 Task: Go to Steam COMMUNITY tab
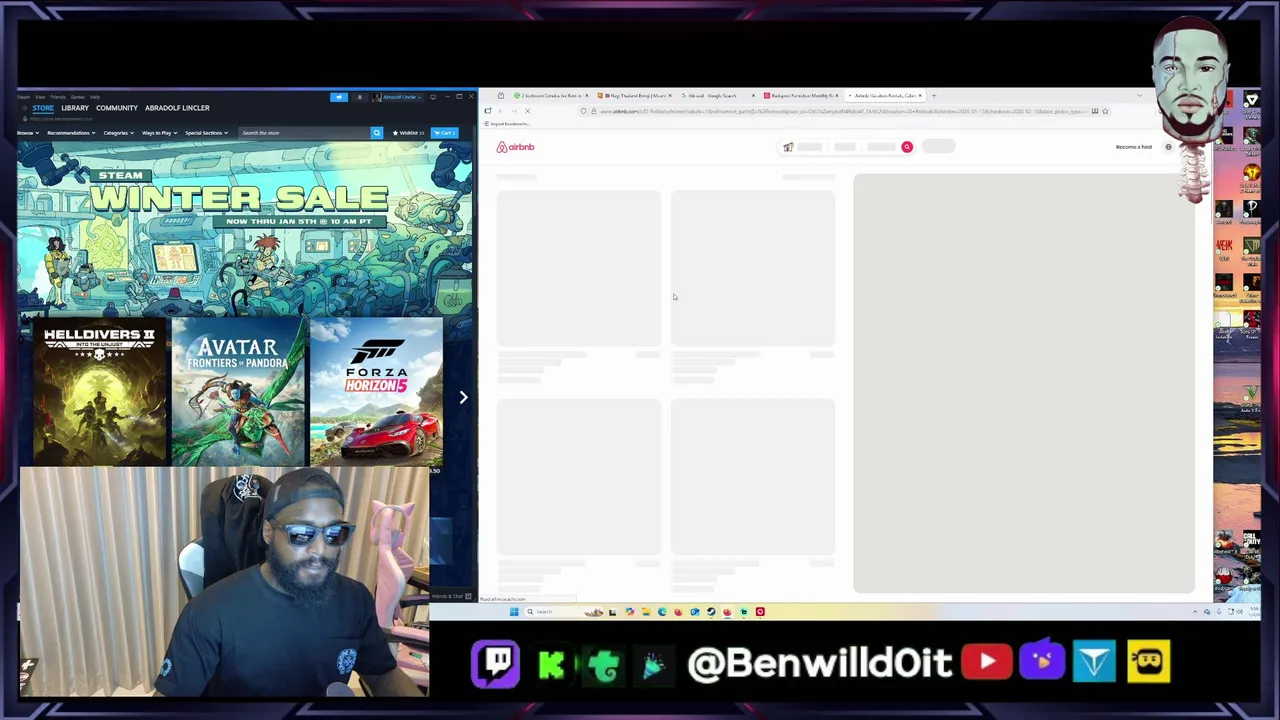point(117,108)
